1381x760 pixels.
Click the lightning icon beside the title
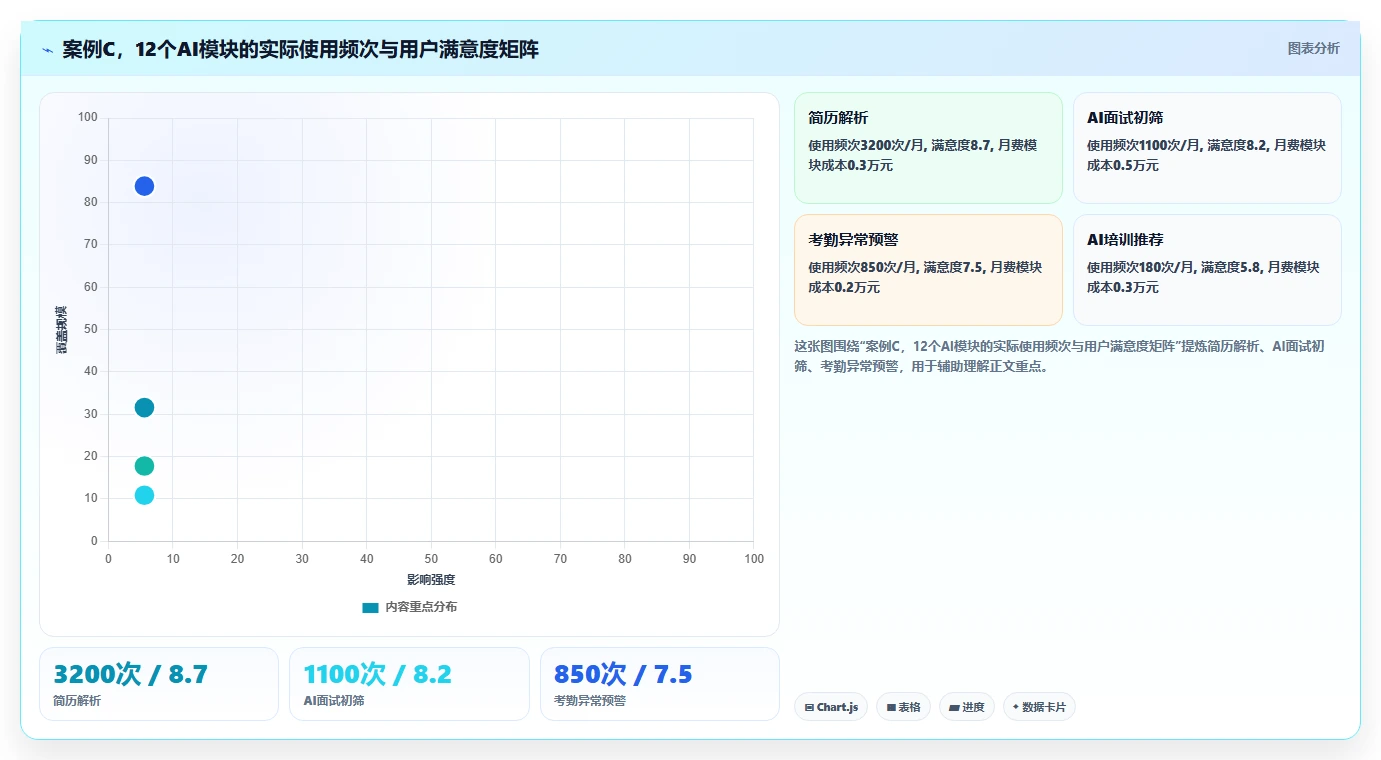click(x=48, y=50)
